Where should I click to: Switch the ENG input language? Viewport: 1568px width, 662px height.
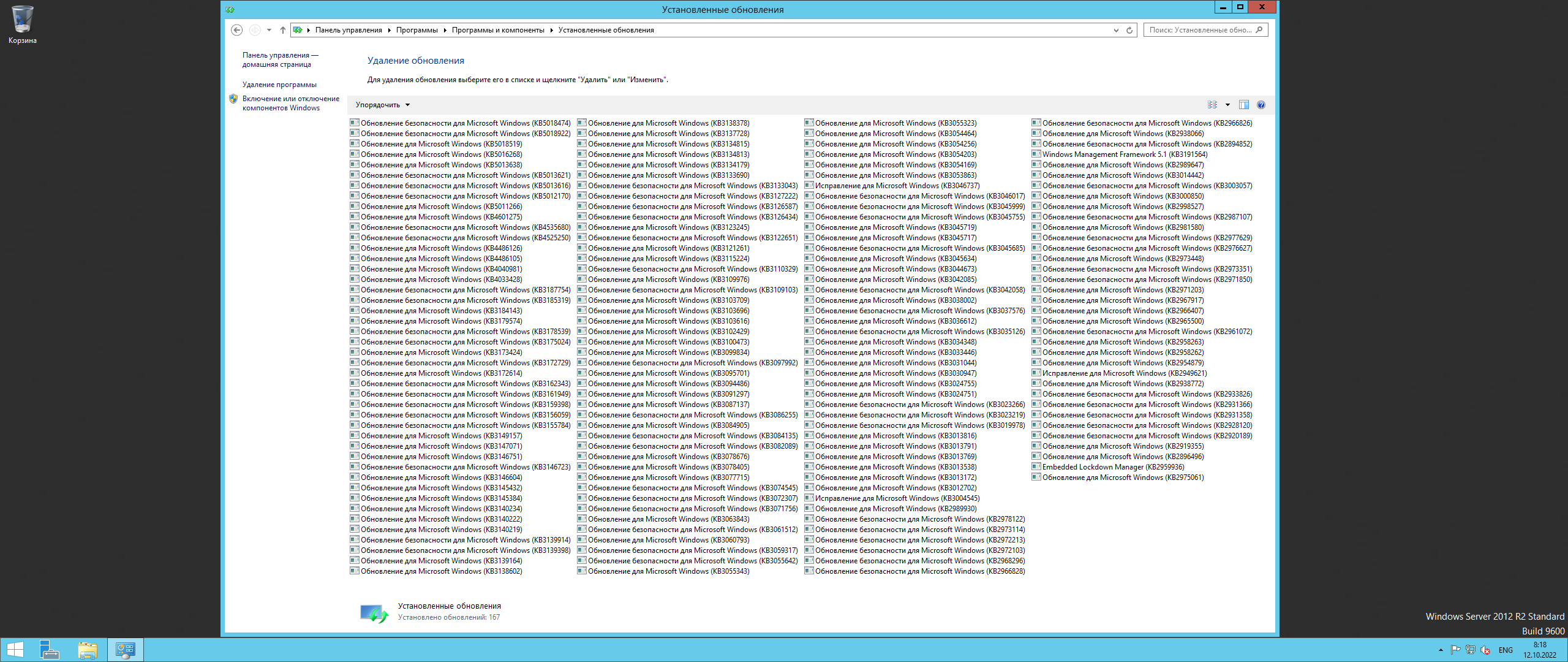coord(1506,650)
